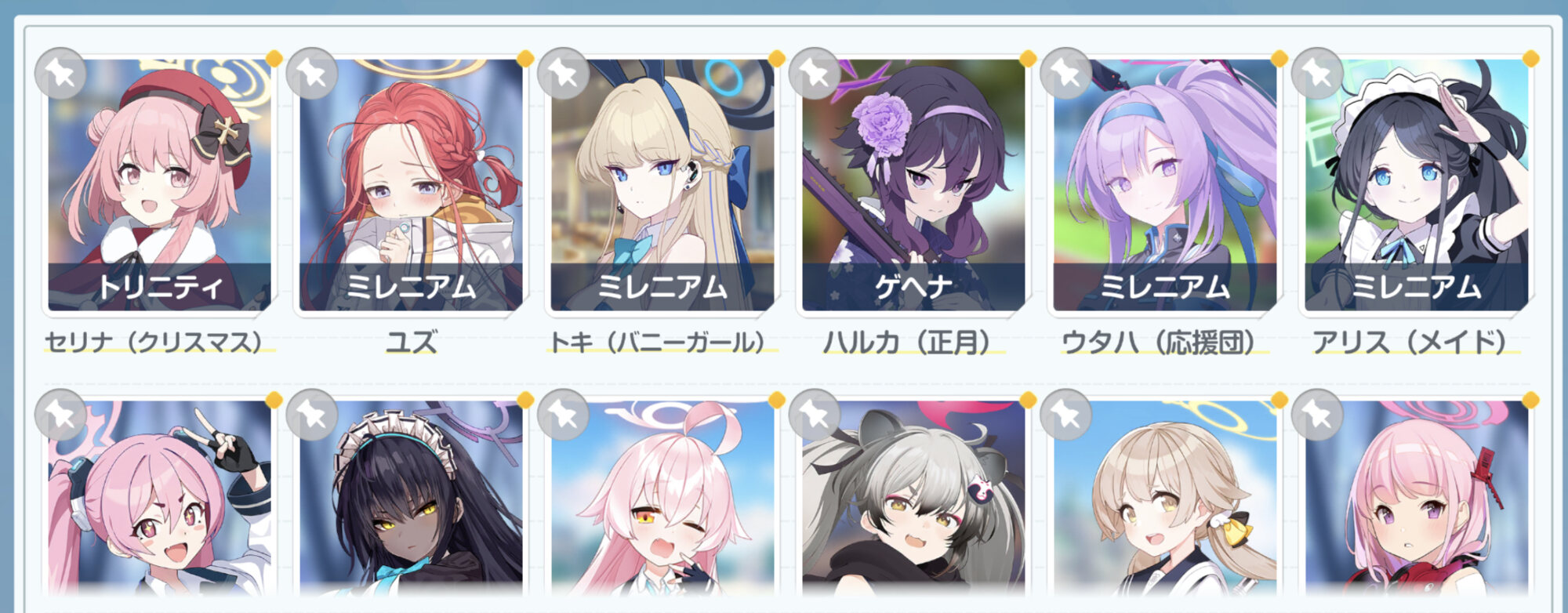Pin the gray twin-tail bear-ear character card
This screenshot has width=1568, height=613.
(815, 415)
